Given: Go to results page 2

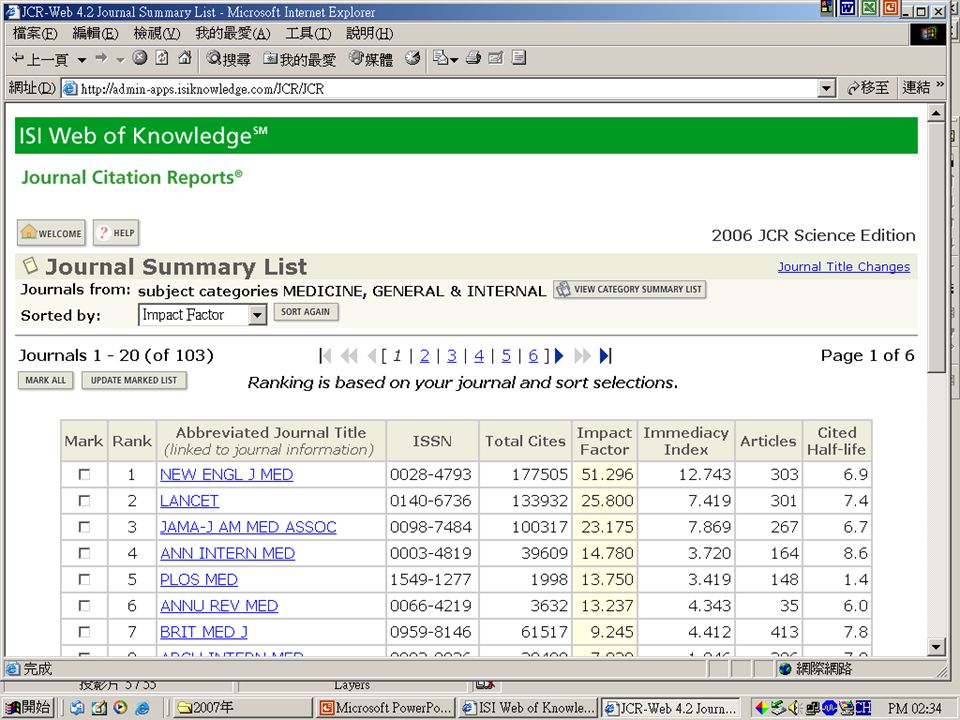Looking at the screenshot, I should point(424,356).
